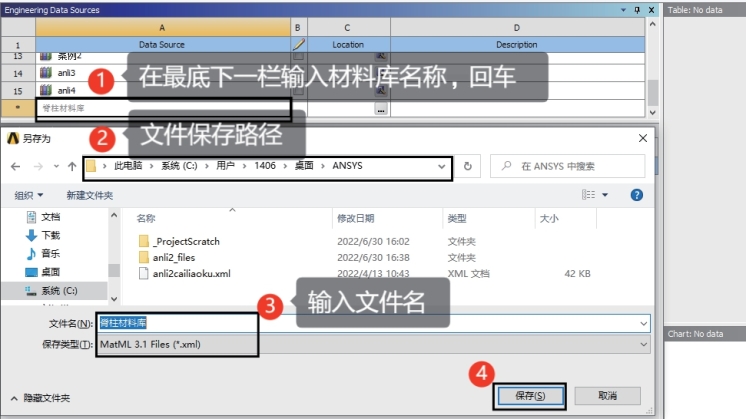
Task: Click the 取消 button
Action: pos(608,396)
